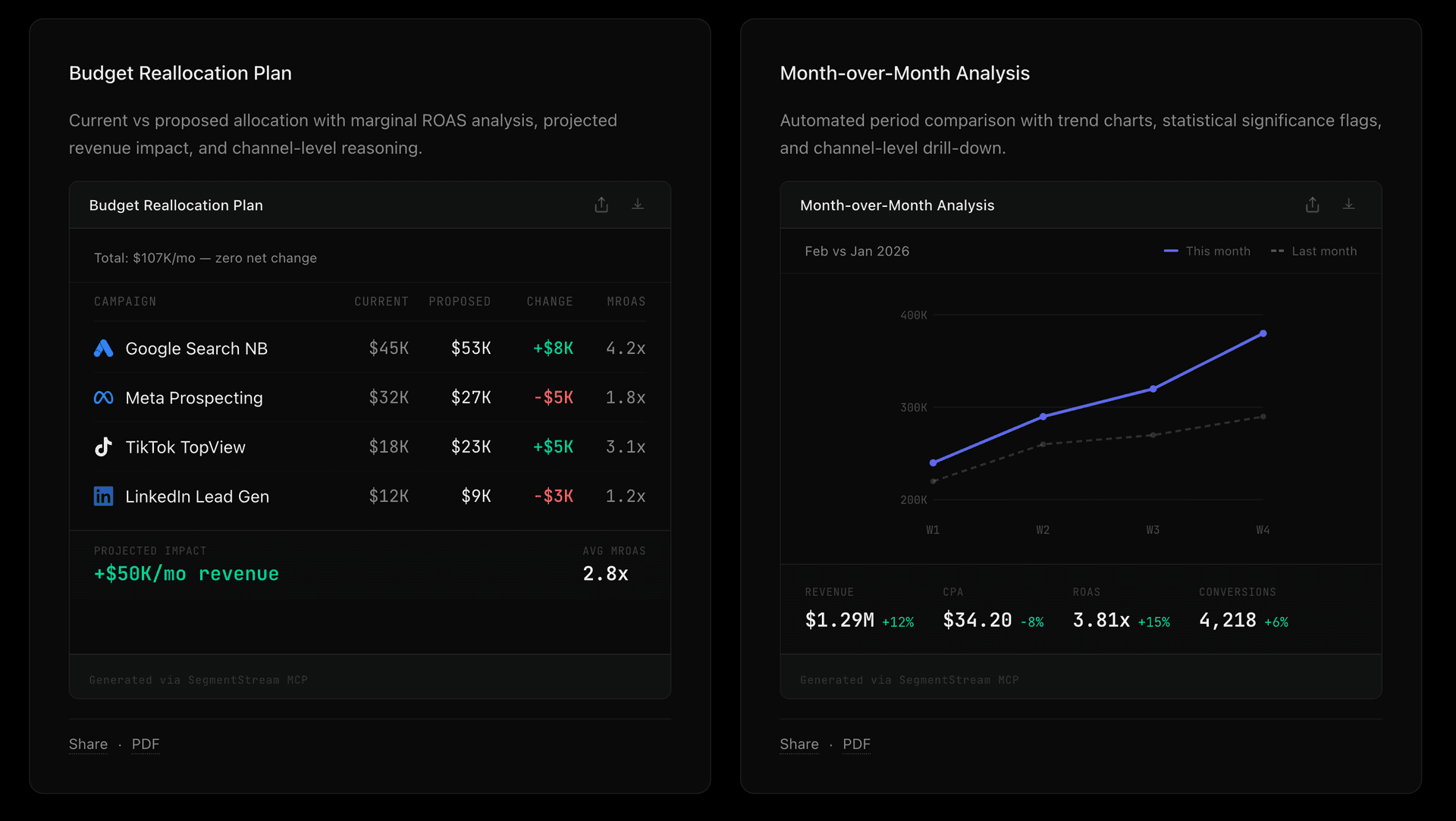Viewport: 1456px width, 821px height.
Task: Open the Share link below Budget Reallocation Plan
Action: [x=87, y=744]
